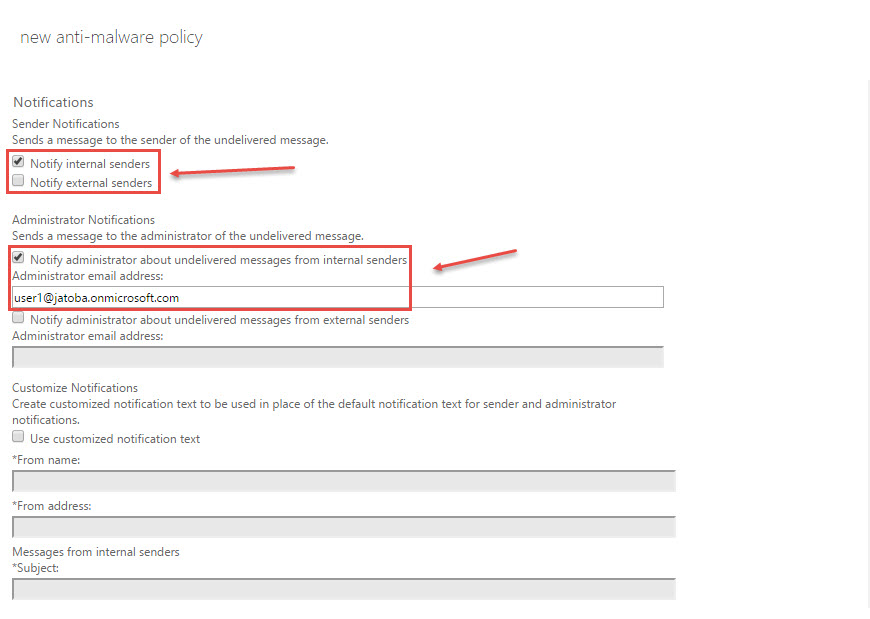This screenshot has width=870, height=619.
Task: Enable the "Notify external senders" checkbox
Action: 17,180
